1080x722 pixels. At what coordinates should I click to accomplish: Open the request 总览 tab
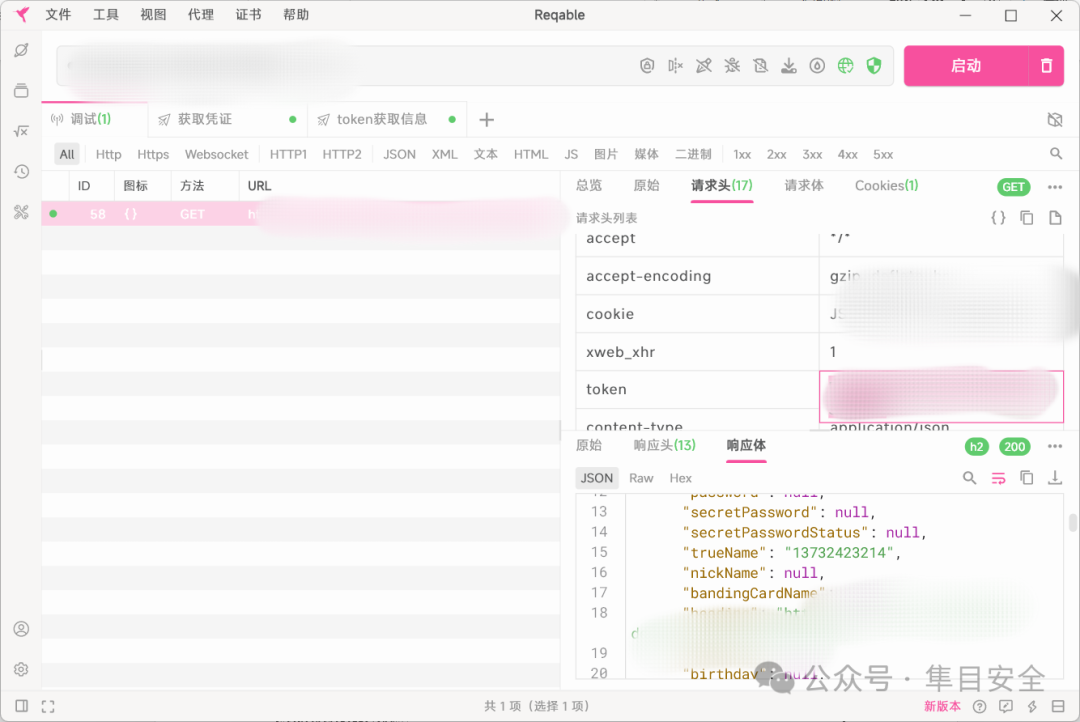point(589,186)
